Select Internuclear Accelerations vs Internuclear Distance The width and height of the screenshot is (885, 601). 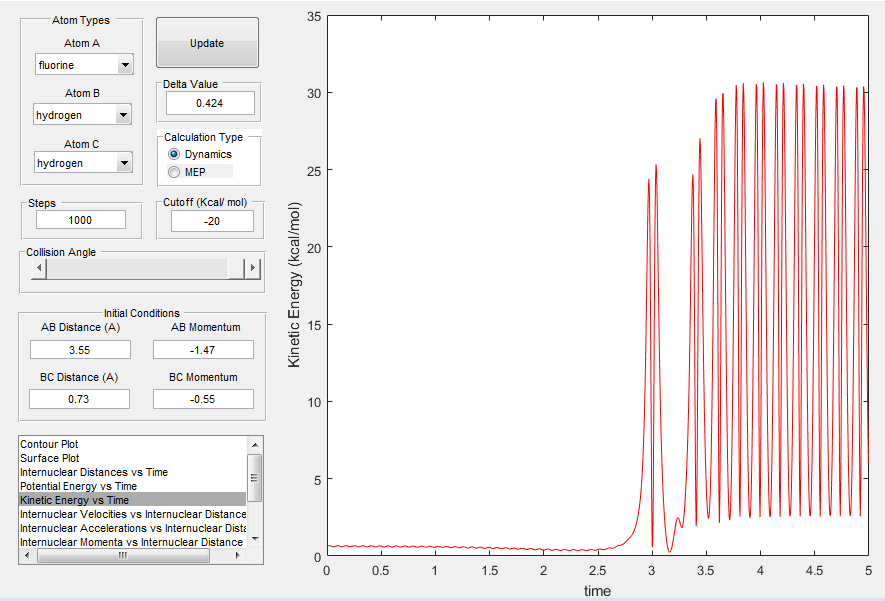coord(133,528)
